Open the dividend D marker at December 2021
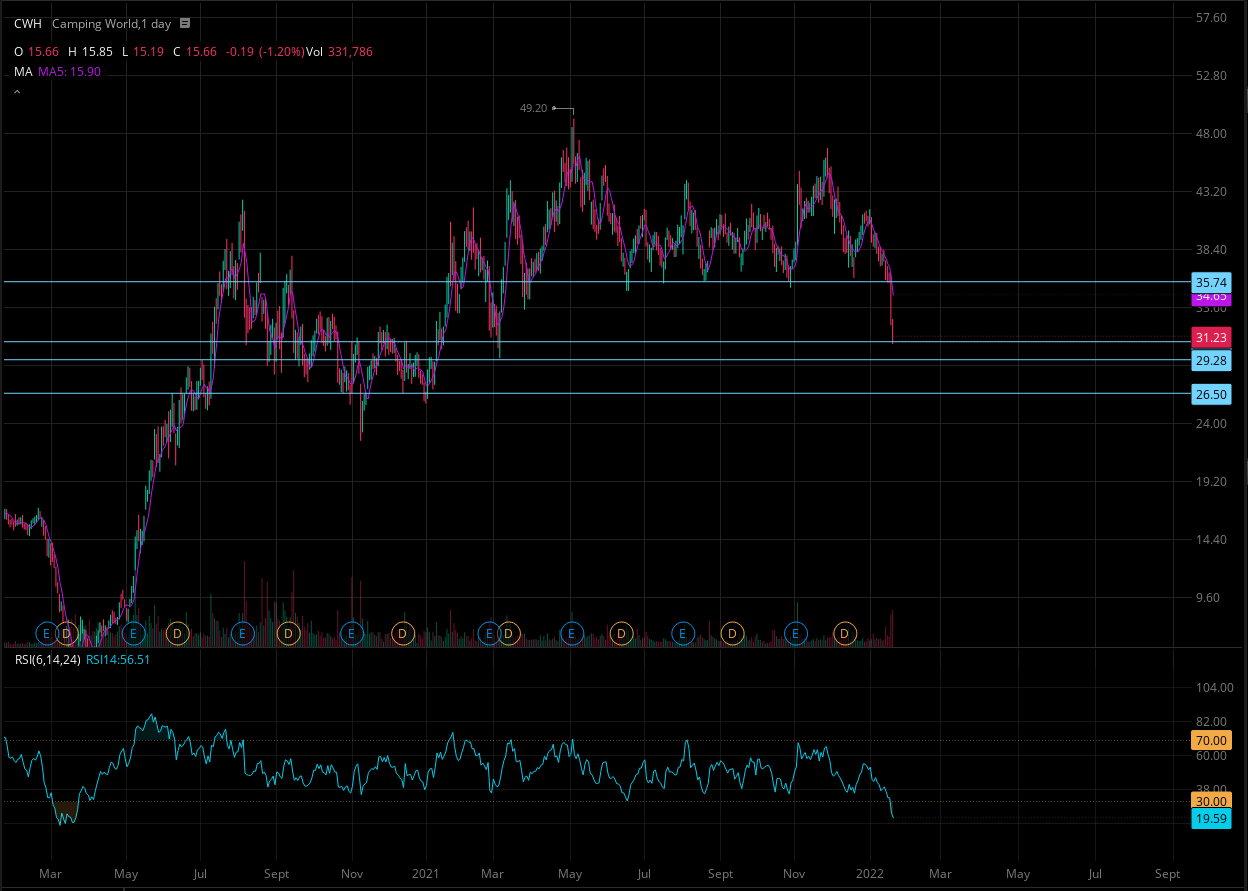The image size is (1248, 891). click(x=845, y=633)
